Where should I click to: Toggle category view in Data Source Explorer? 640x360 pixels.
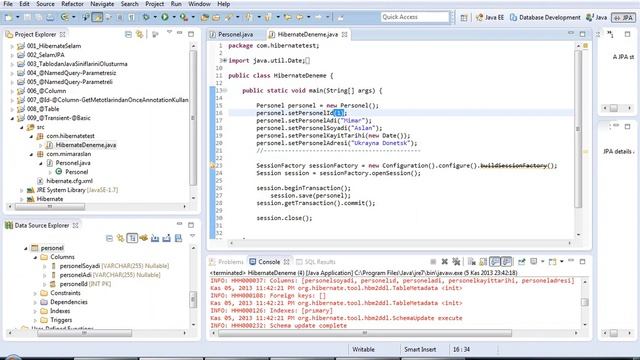[x=132, y=238]
